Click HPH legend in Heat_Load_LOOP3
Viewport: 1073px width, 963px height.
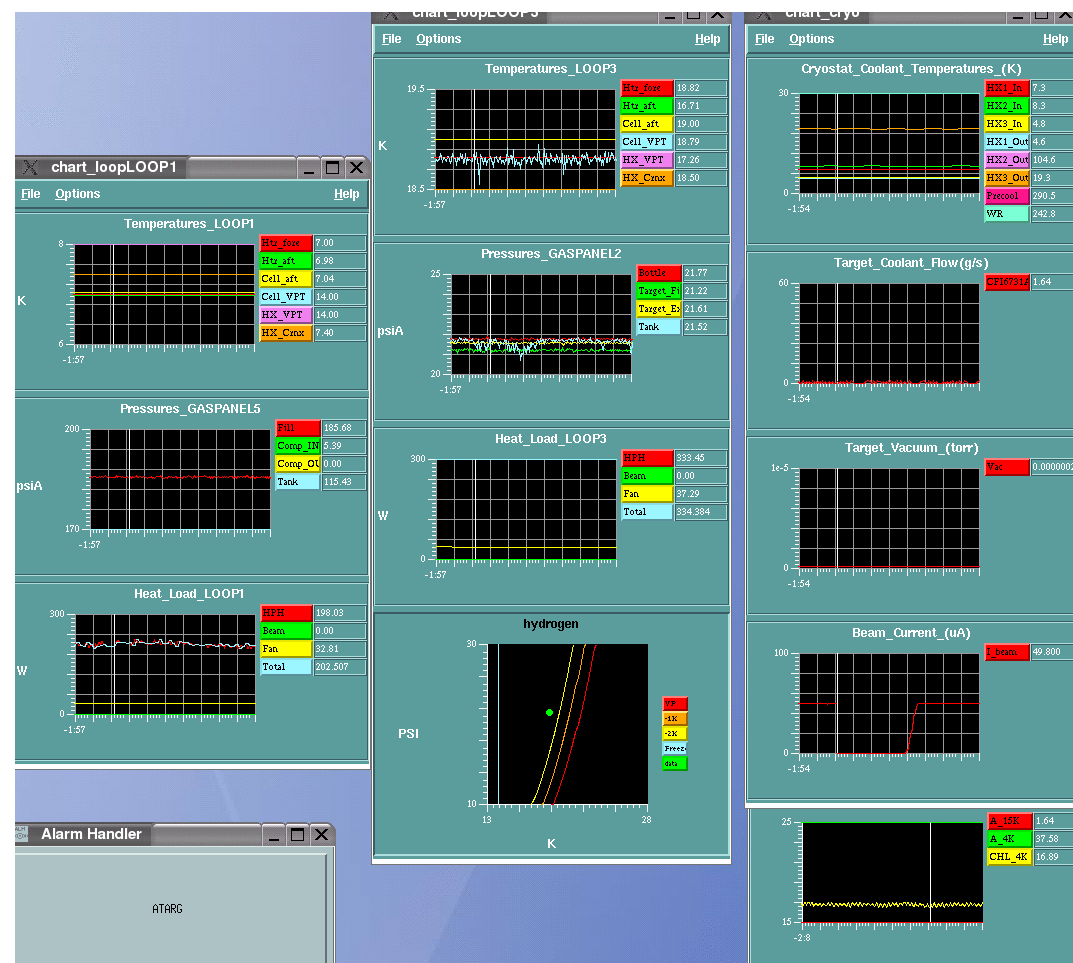(647, 458)
